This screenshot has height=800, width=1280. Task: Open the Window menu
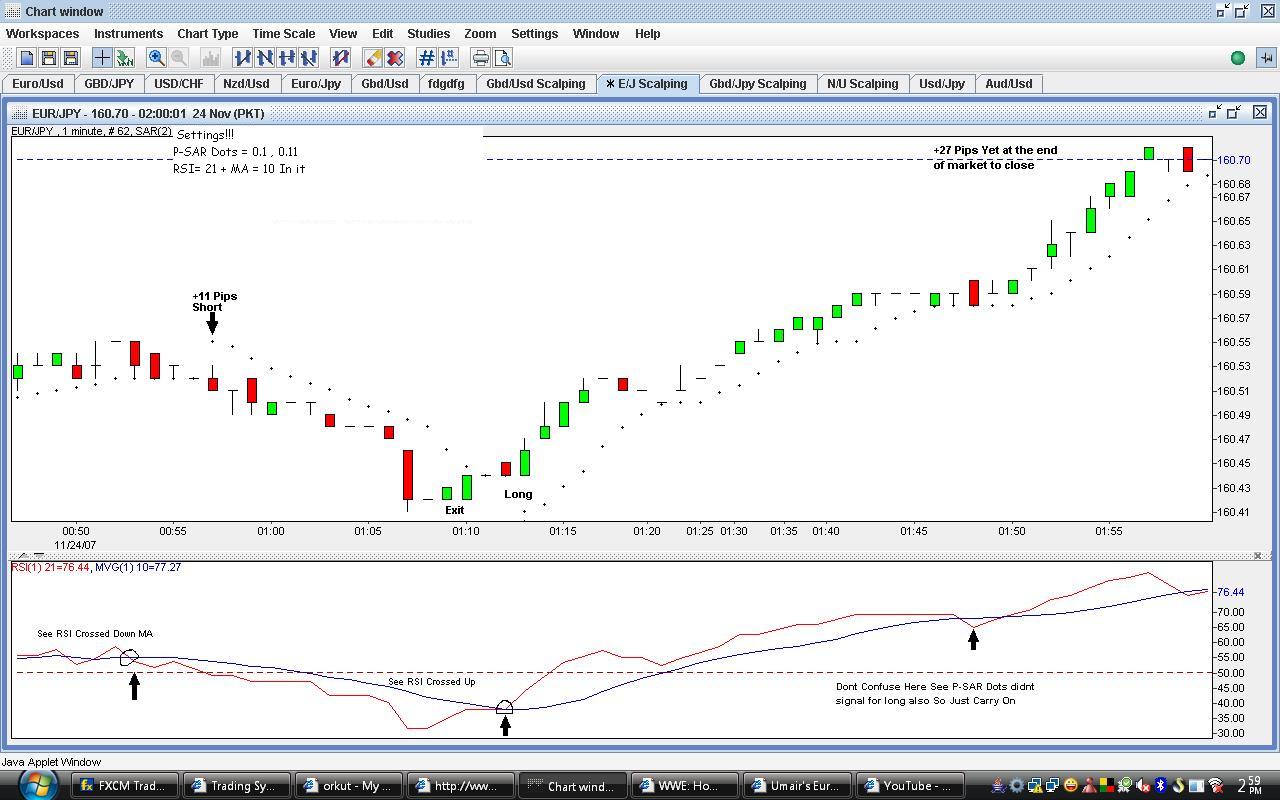pos(596,33)
